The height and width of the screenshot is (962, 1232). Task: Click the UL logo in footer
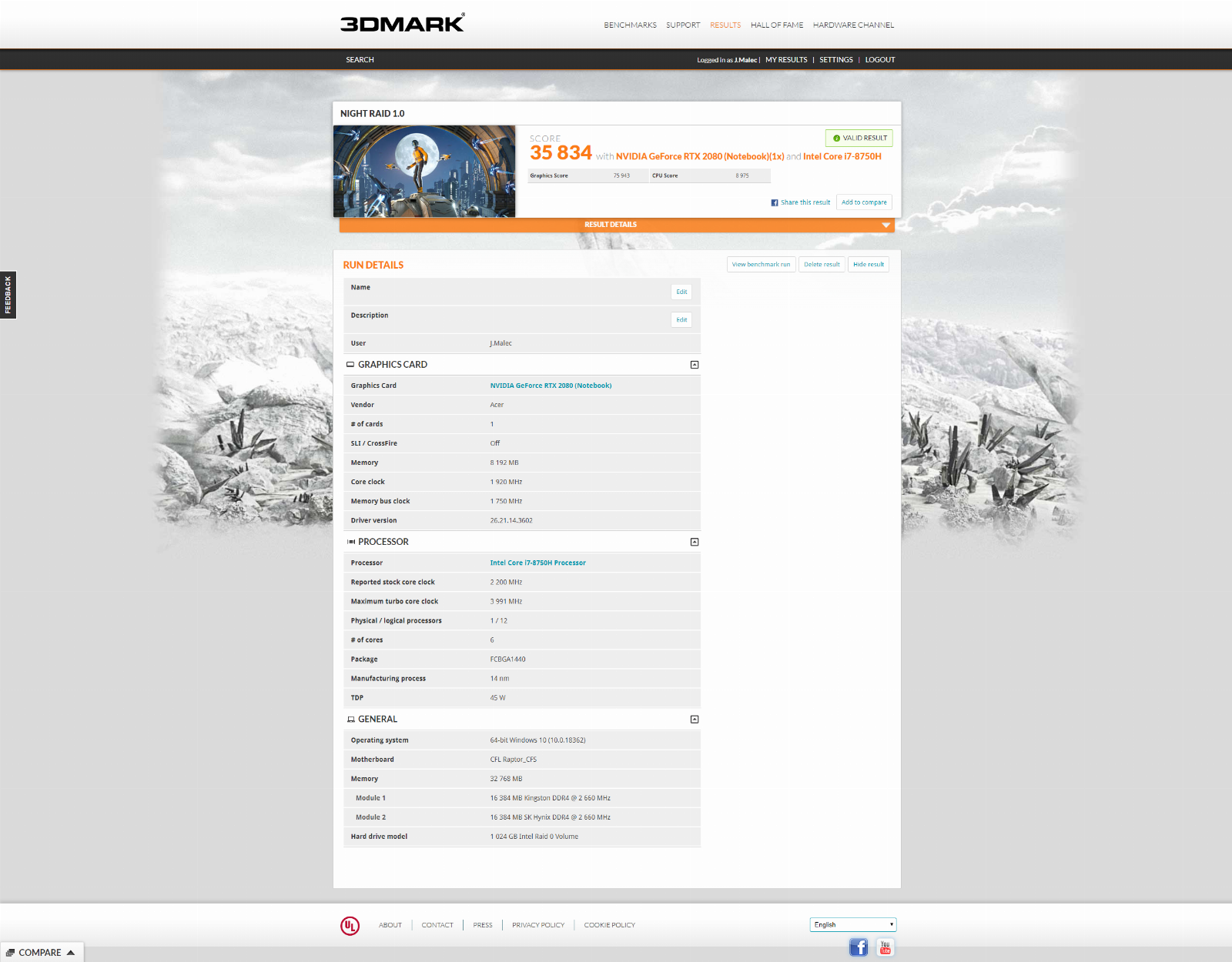point(350,925)
